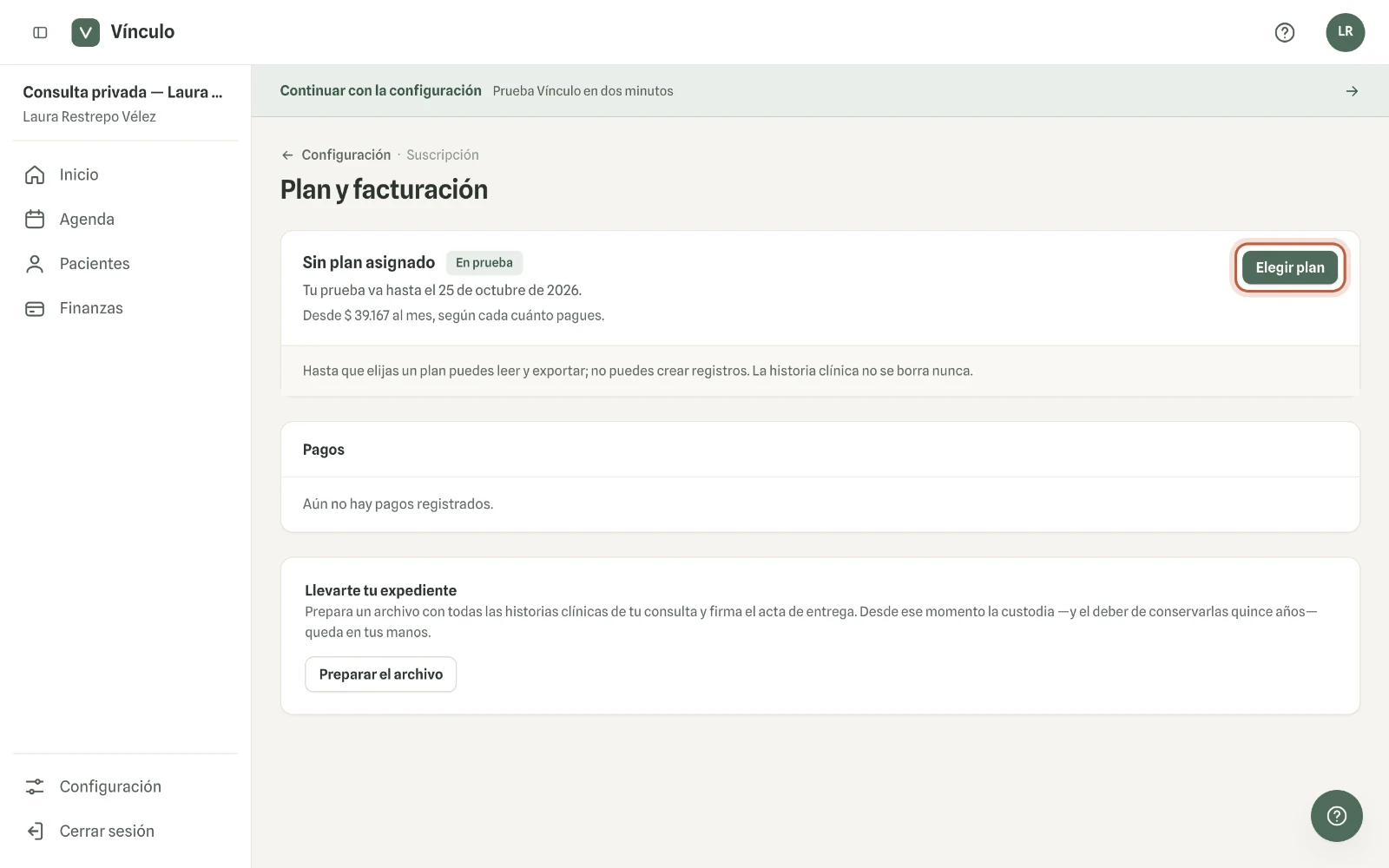Click the back arrow beside Configuración breadcrumb
The width and height of the screenshot is (1389, 868).
point(287,155)
